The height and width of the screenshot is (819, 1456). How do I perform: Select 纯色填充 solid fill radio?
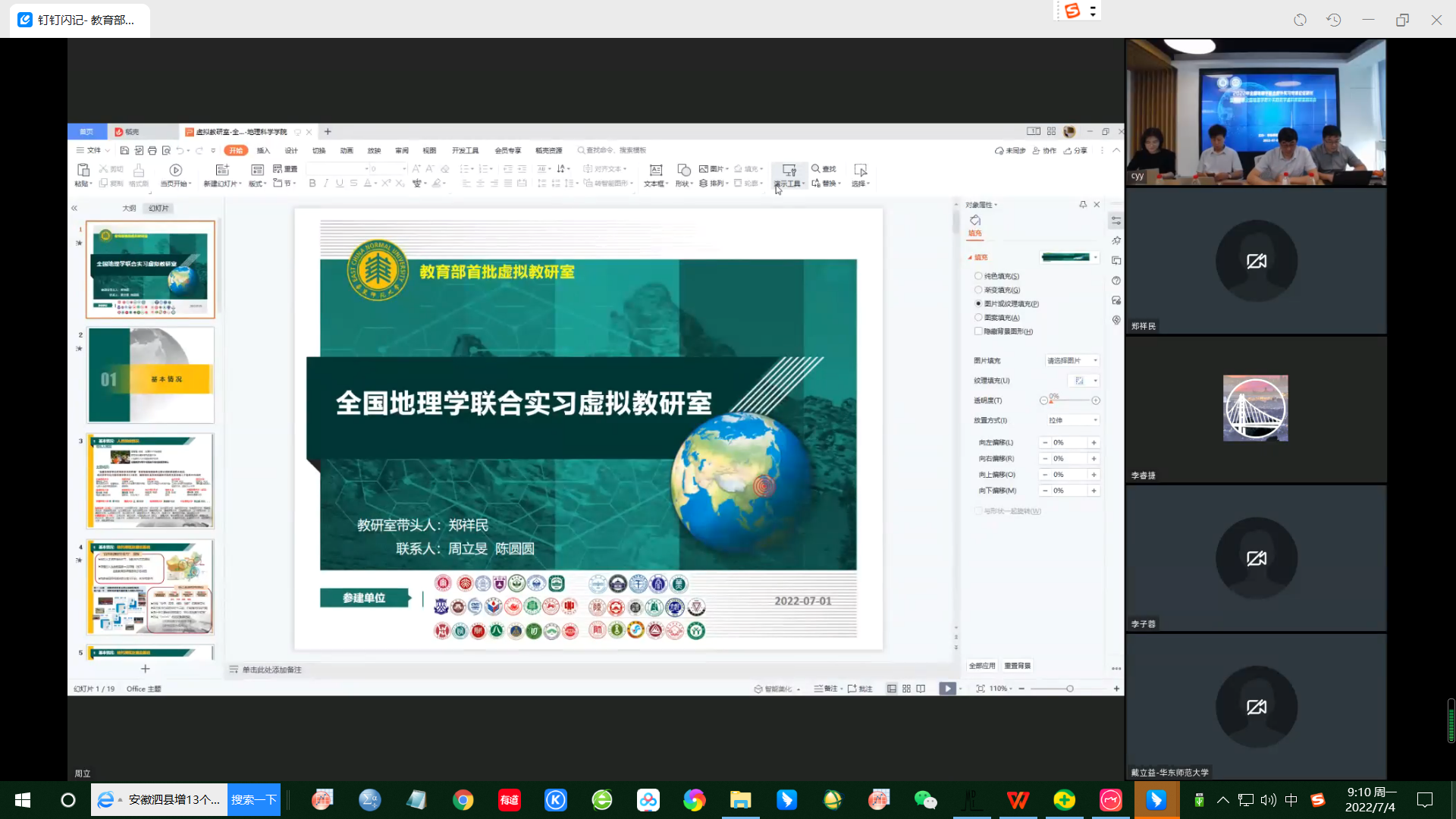coord(978,276)
